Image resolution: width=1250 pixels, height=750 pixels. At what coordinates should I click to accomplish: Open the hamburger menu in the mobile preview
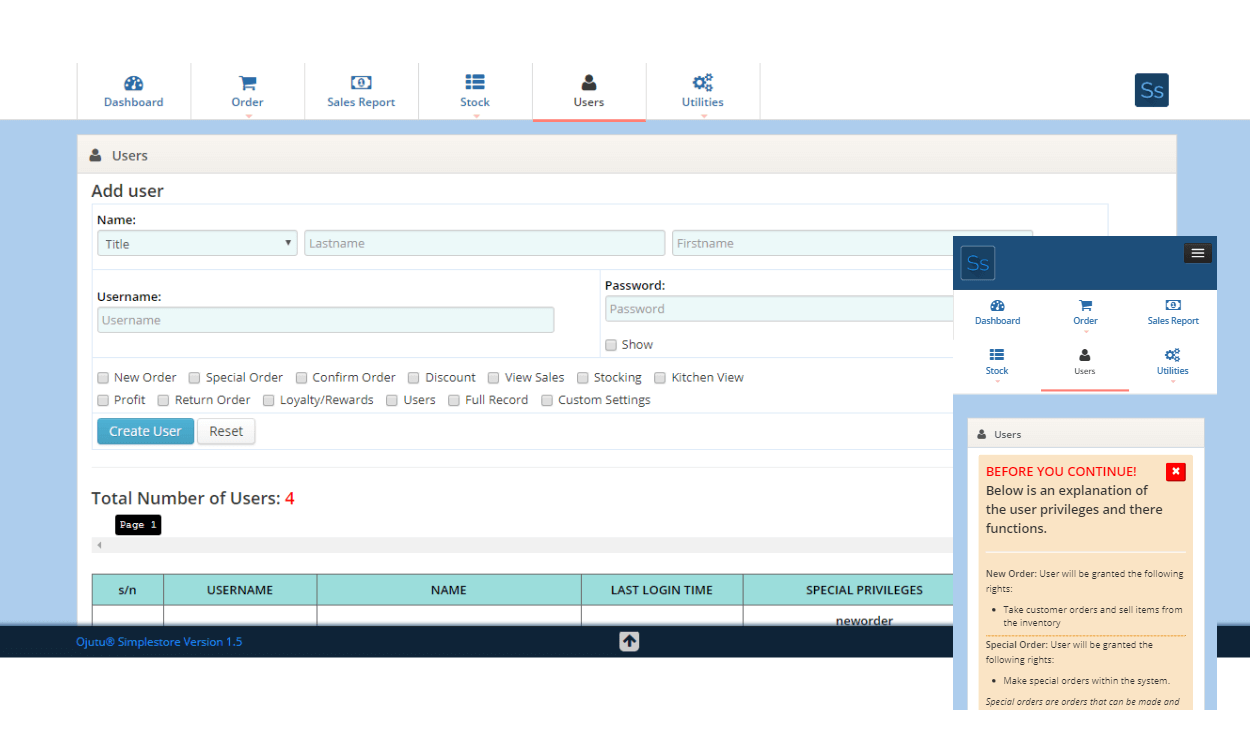[1198, 253]
